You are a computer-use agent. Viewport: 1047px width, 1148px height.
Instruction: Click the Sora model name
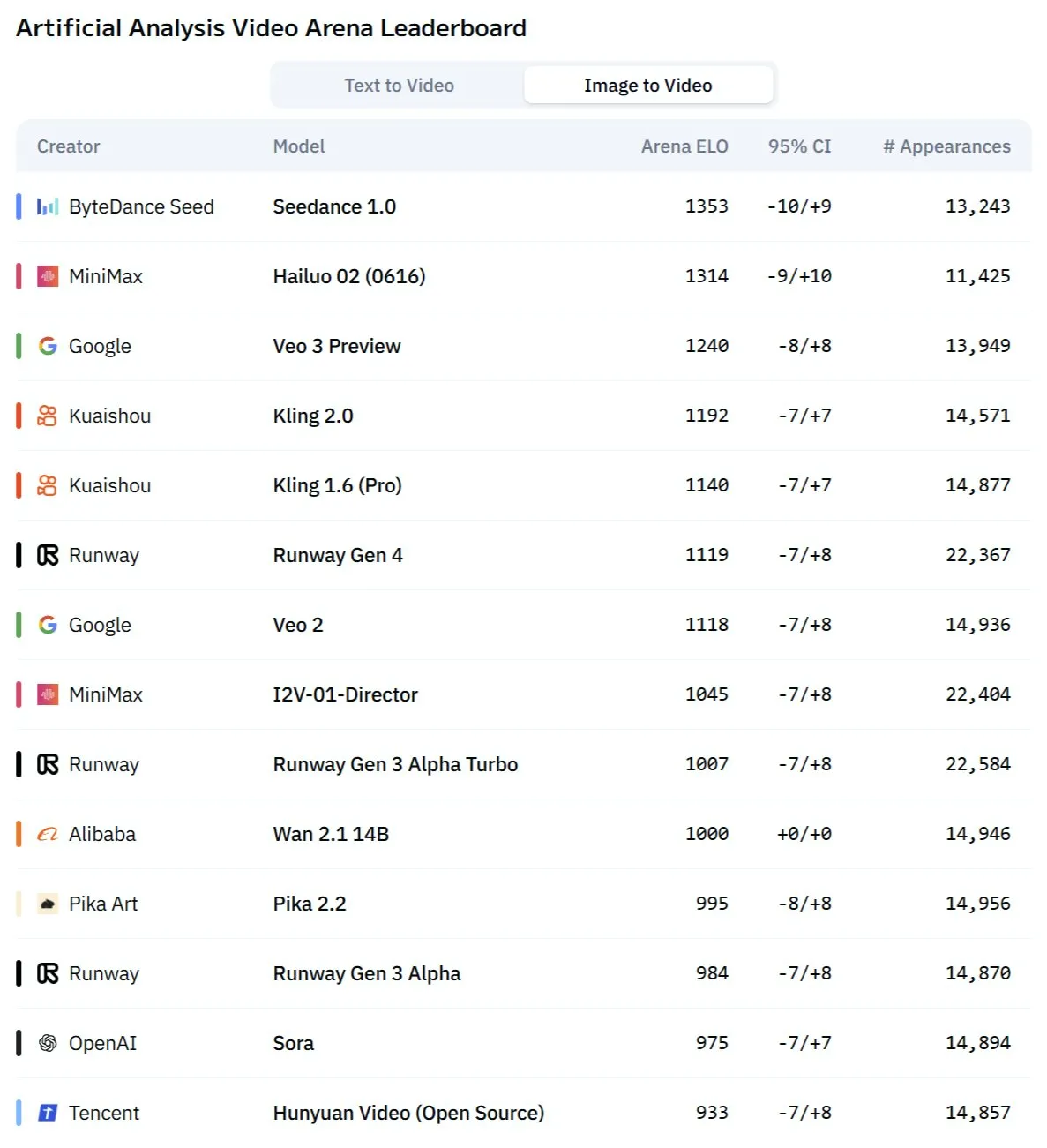point(294,1043)
